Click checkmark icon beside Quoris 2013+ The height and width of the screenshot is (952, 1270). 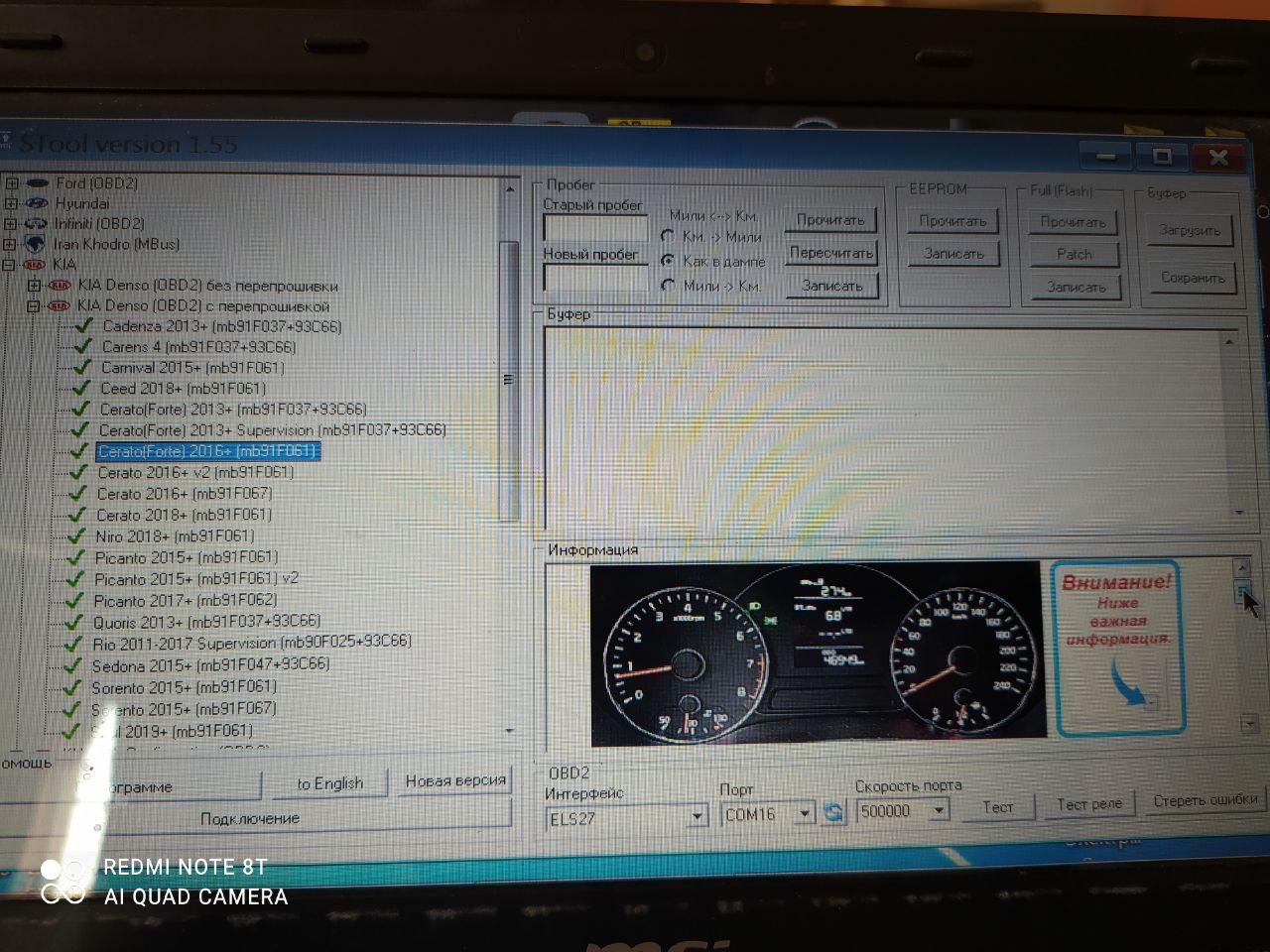(x=73, y=622)
